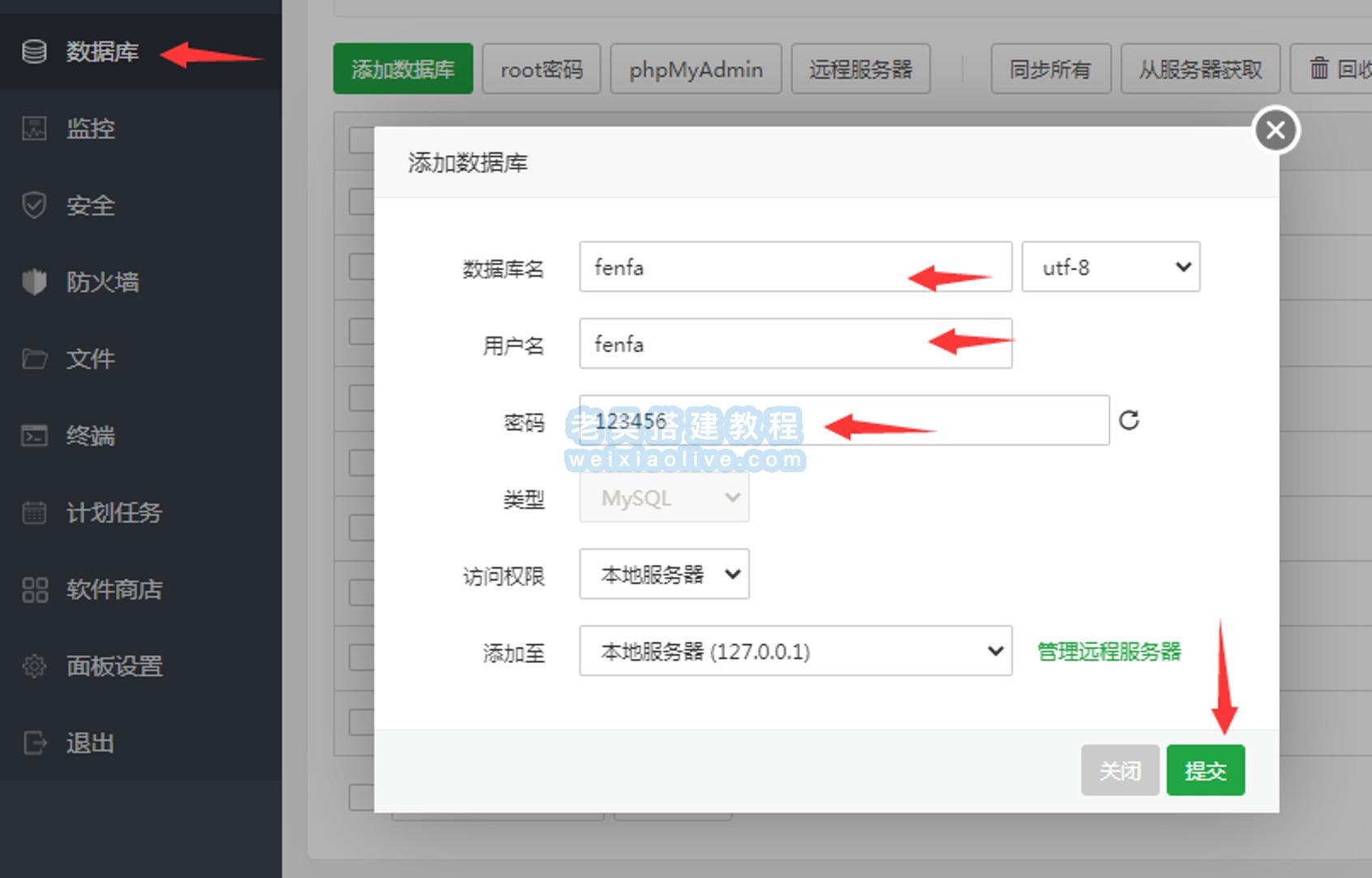Click the trash icon of 回收站 button

(x=1319, y=69)
